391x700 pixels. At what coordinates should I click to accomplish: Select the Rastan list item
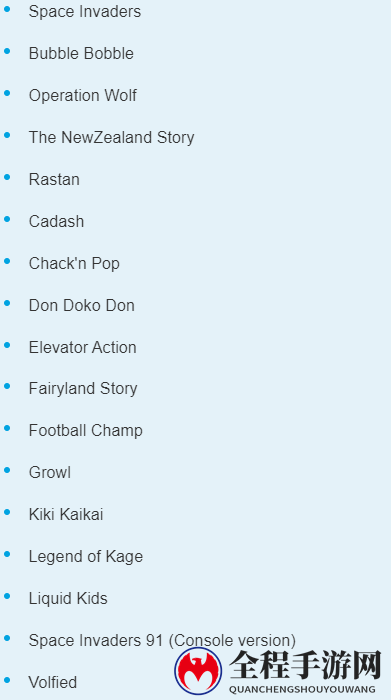(54, 179)
